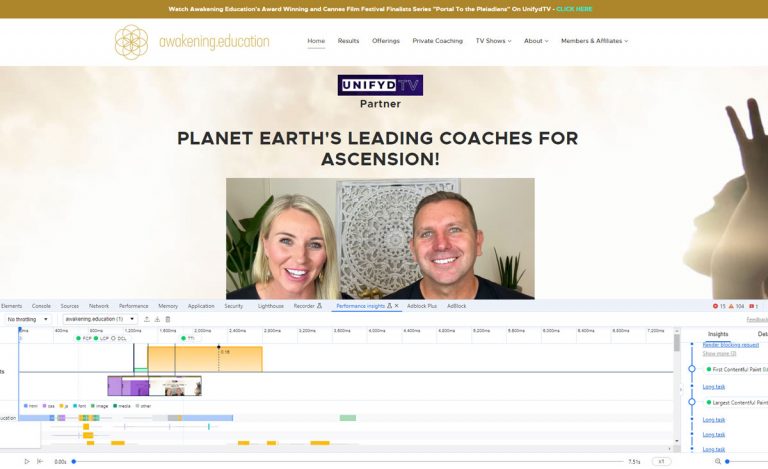Viewport: 768px width, 469px height.
Task: Delete the recording with the trash icon
Action: 168,319
